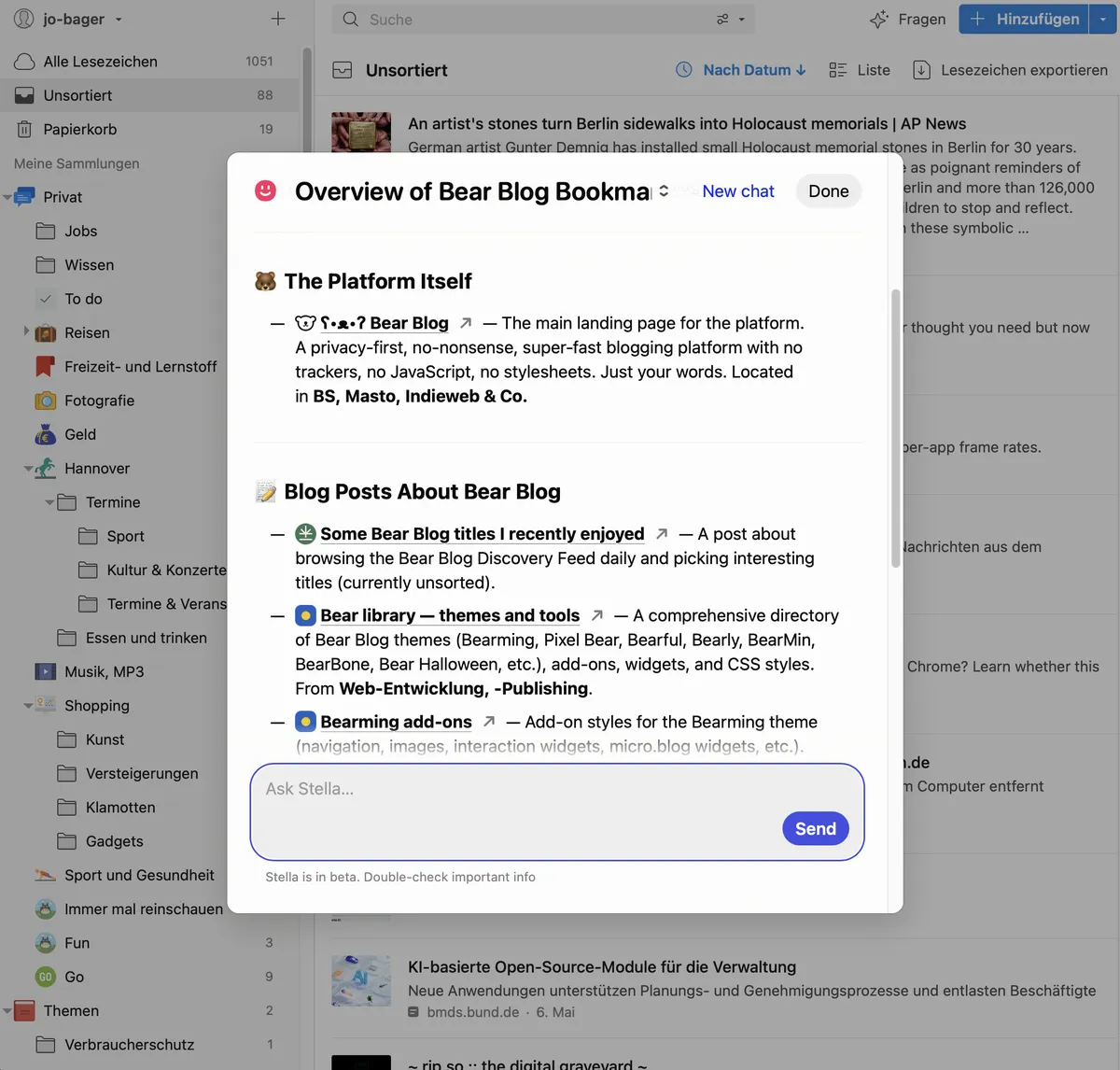
Task: Click the Stella smiley icon in dialog
Action: (x=266, y=191)
